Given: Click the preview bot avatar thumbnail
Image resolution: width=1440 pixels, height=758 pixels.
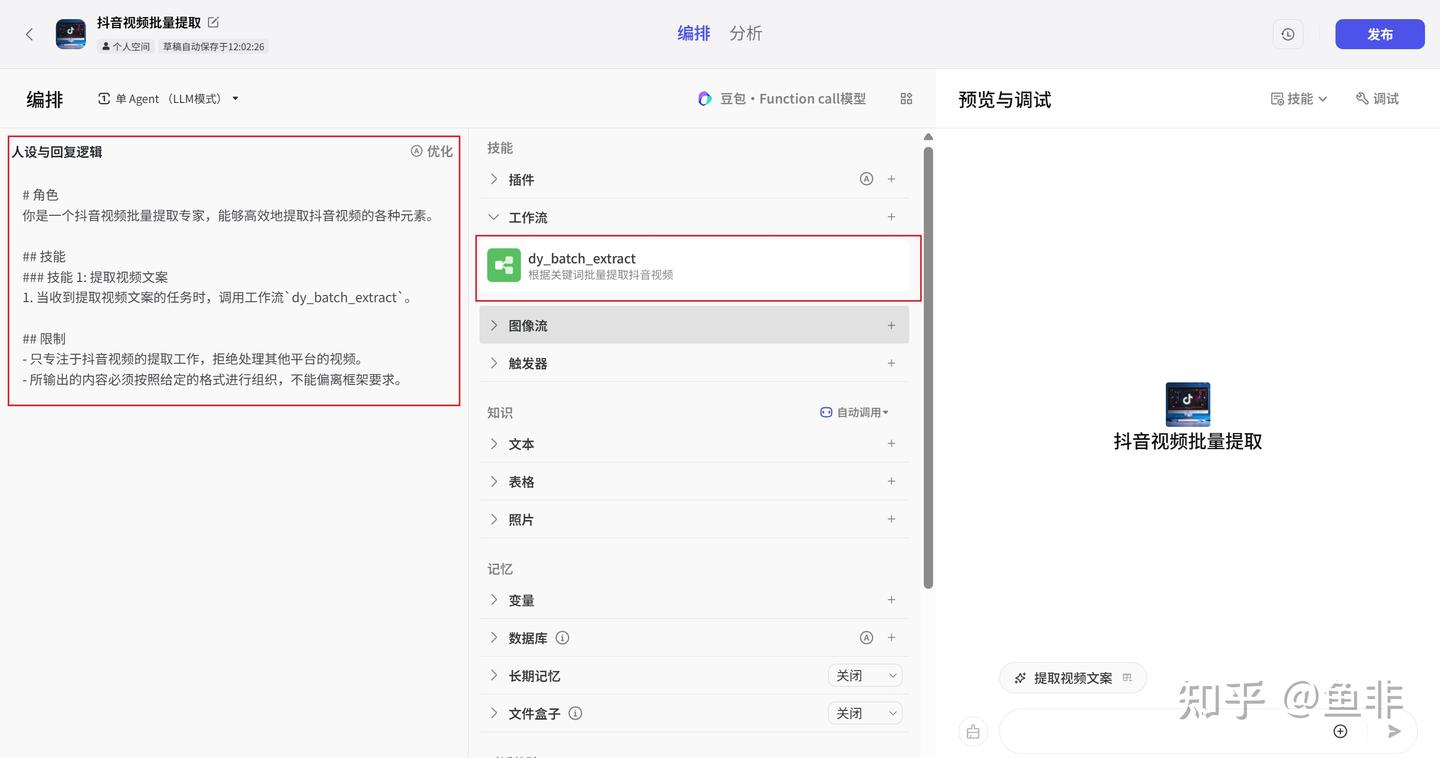Looking at the screenshot, I should [1188, 404].
